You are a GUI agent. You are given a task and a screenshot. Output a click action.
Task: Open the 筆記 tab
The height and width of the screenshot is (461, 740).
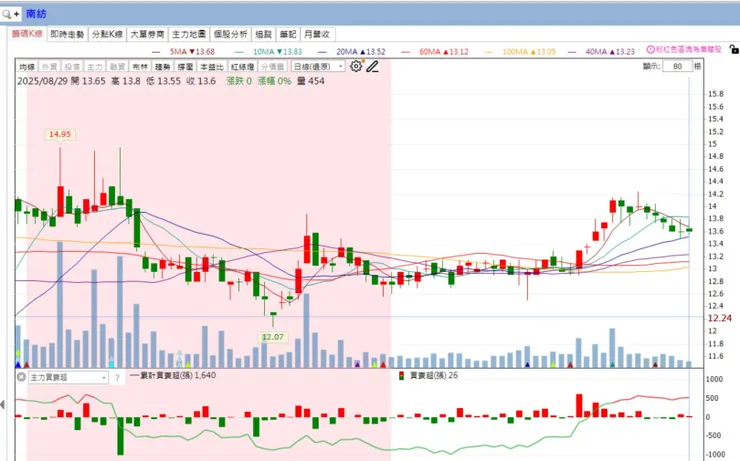pos(288,34)
